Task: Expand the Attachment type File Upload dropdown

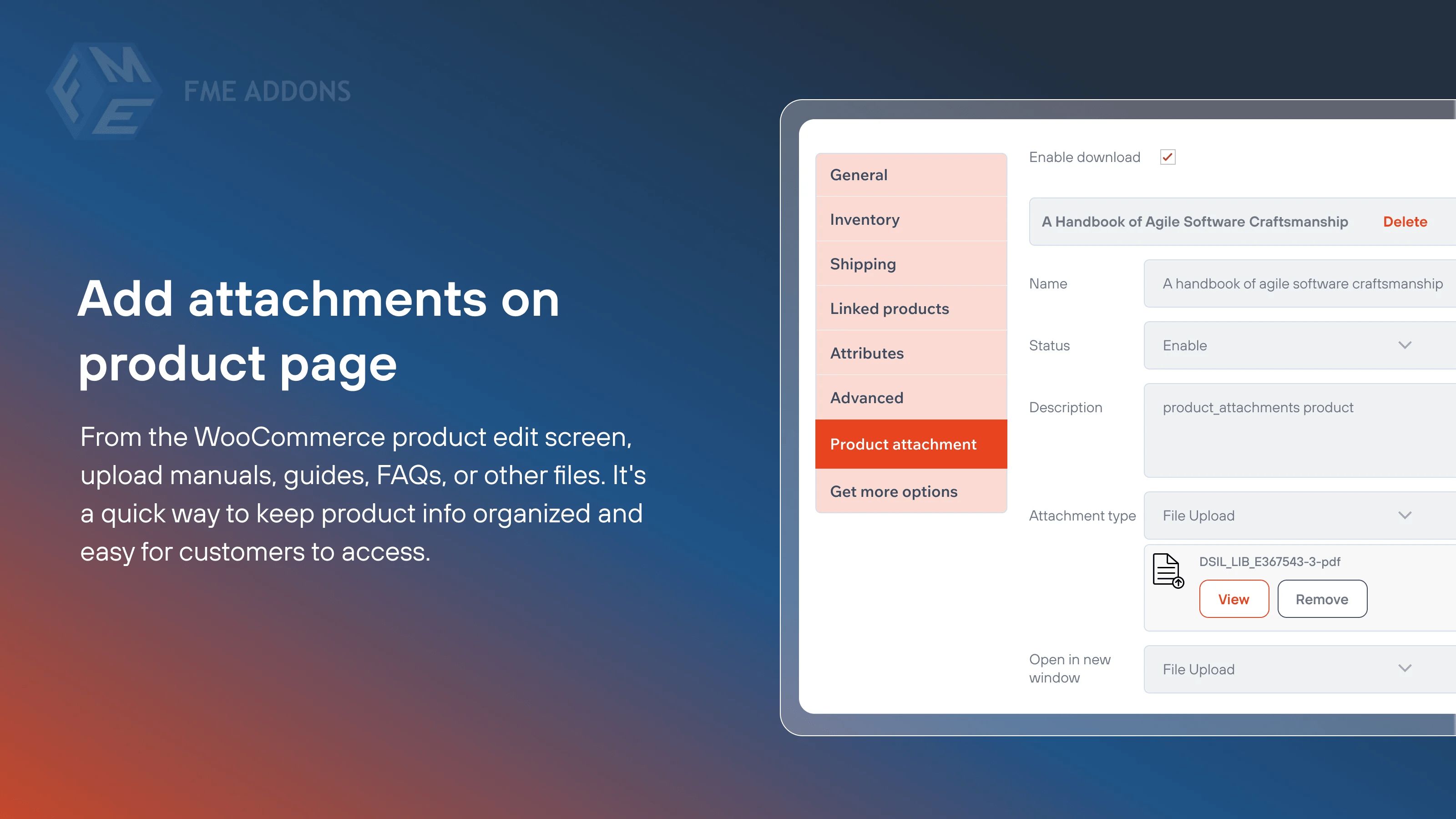Action: (1294, 516)
